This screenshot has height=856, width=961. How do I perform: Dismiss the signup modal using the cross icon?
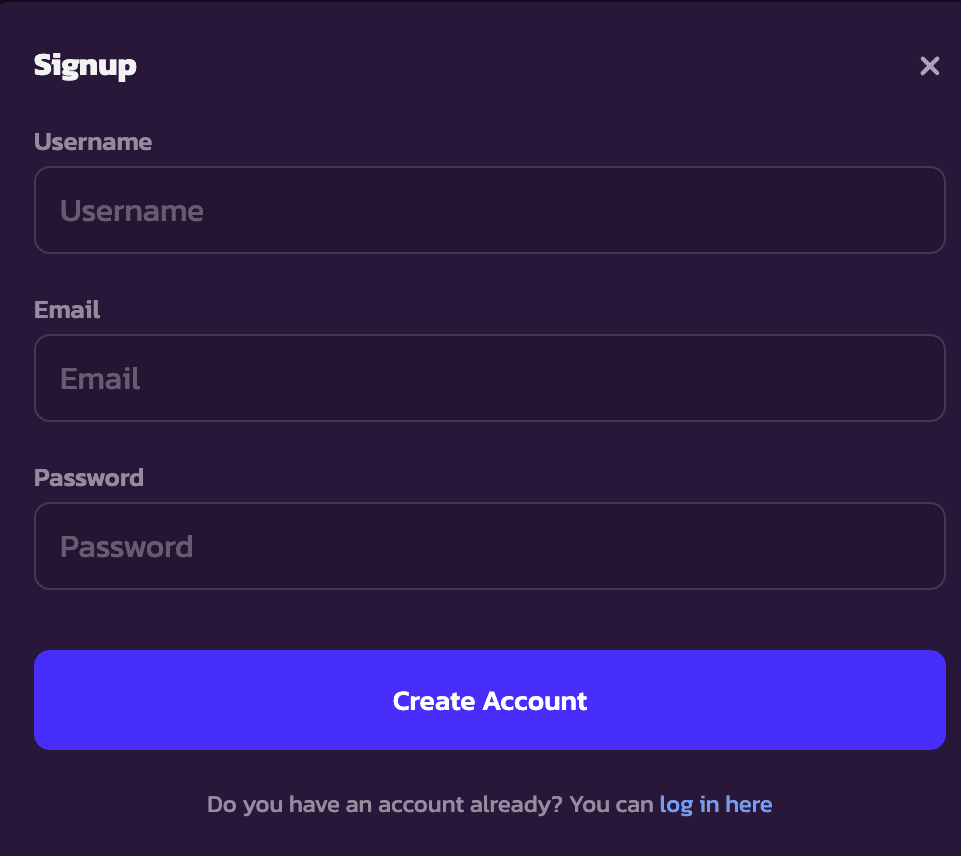click(929, 66)
